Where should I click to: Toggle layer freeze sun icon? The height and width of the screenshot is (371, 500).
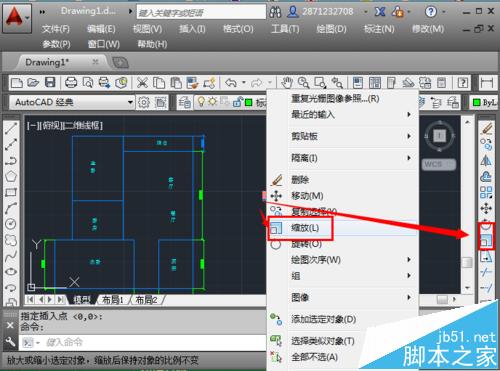tap(212, 102)
